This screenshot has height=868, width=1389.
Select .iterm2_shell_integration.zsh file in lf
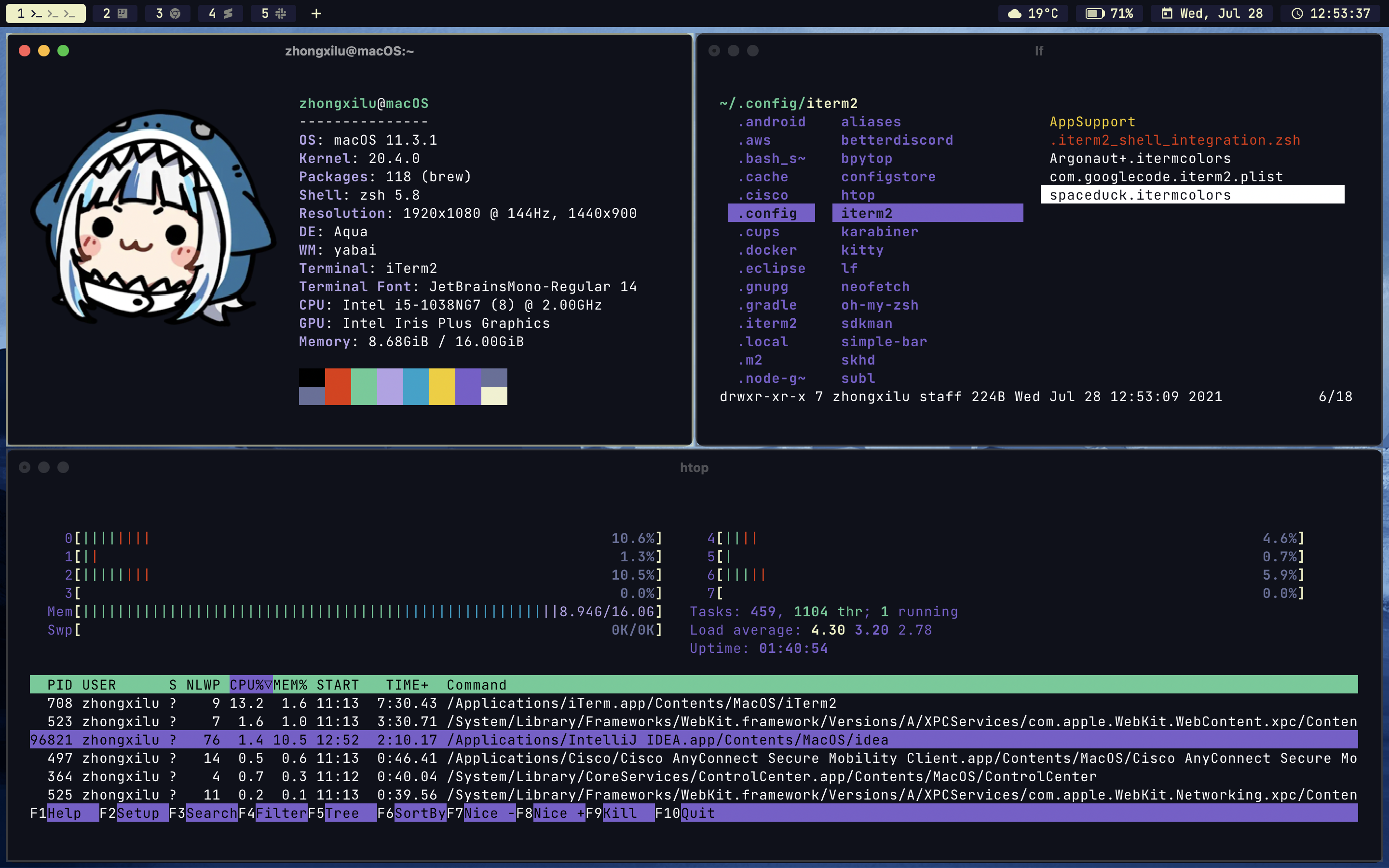coord(1175,140)
